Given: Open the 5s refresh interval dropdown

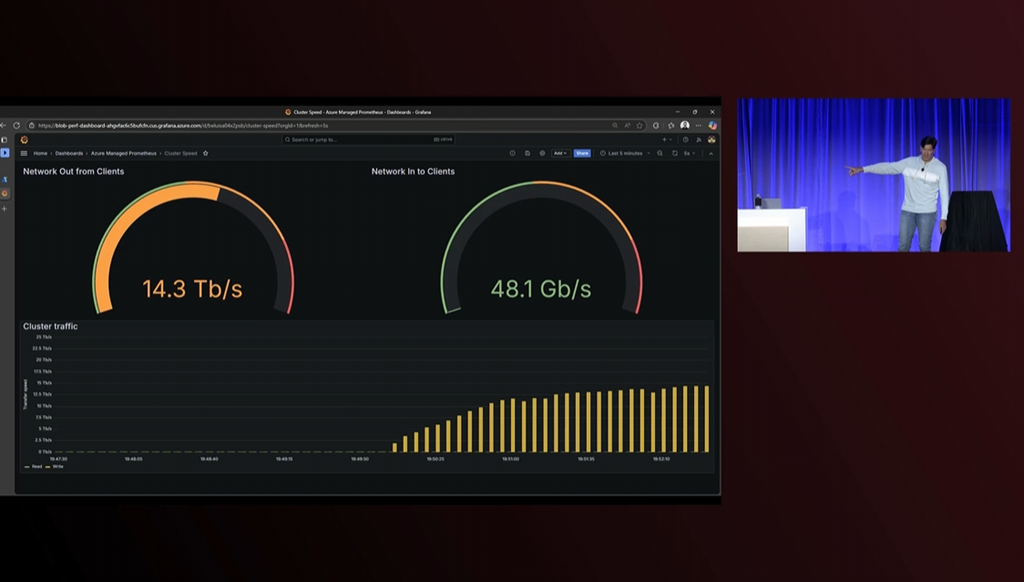Looking at the screenshot, I should [689, 154].
